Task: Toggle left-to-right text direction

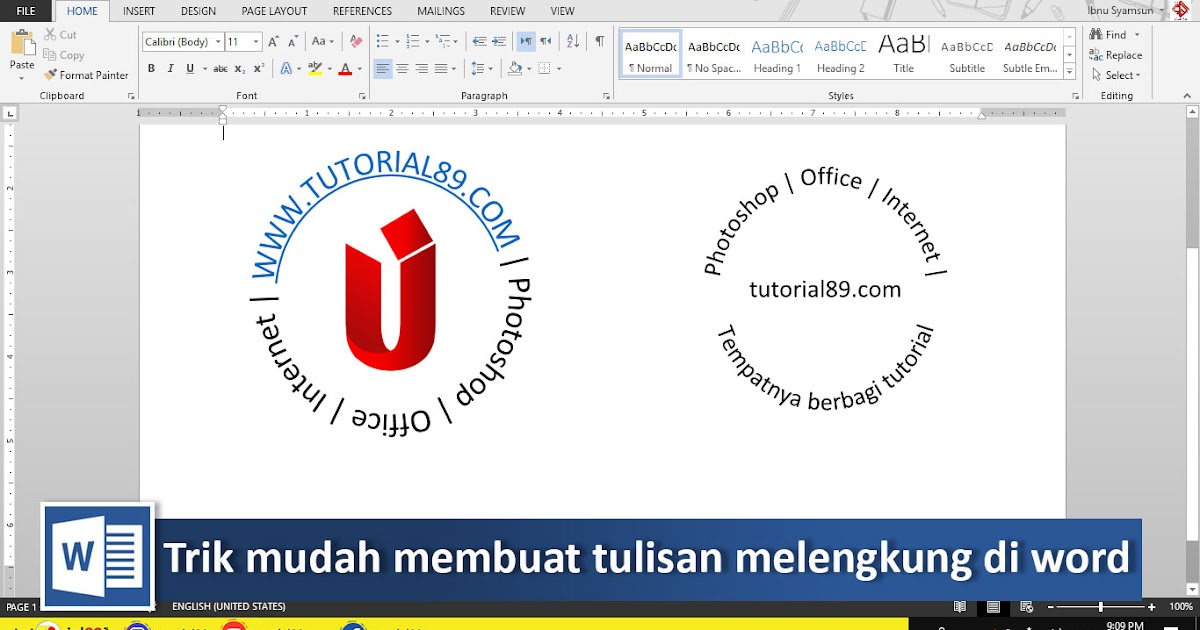Action: [526, 42]
